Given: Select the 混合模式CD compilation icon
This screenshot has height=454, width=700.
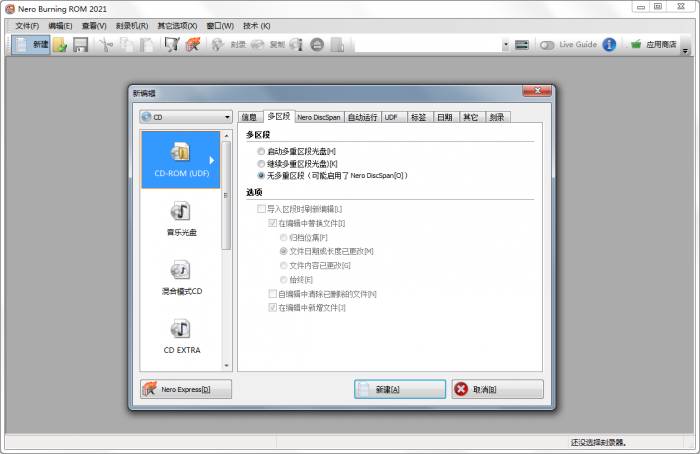Looking at the screenshot, I should 180,276.
